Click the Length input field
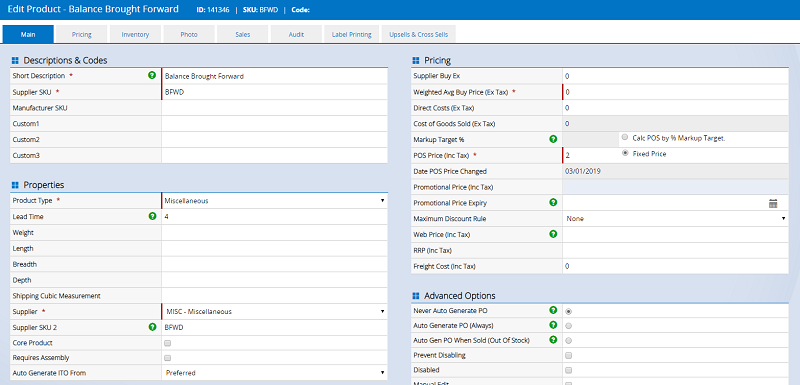The height and width of the screenshot is (385, 800). click(274, 248)
